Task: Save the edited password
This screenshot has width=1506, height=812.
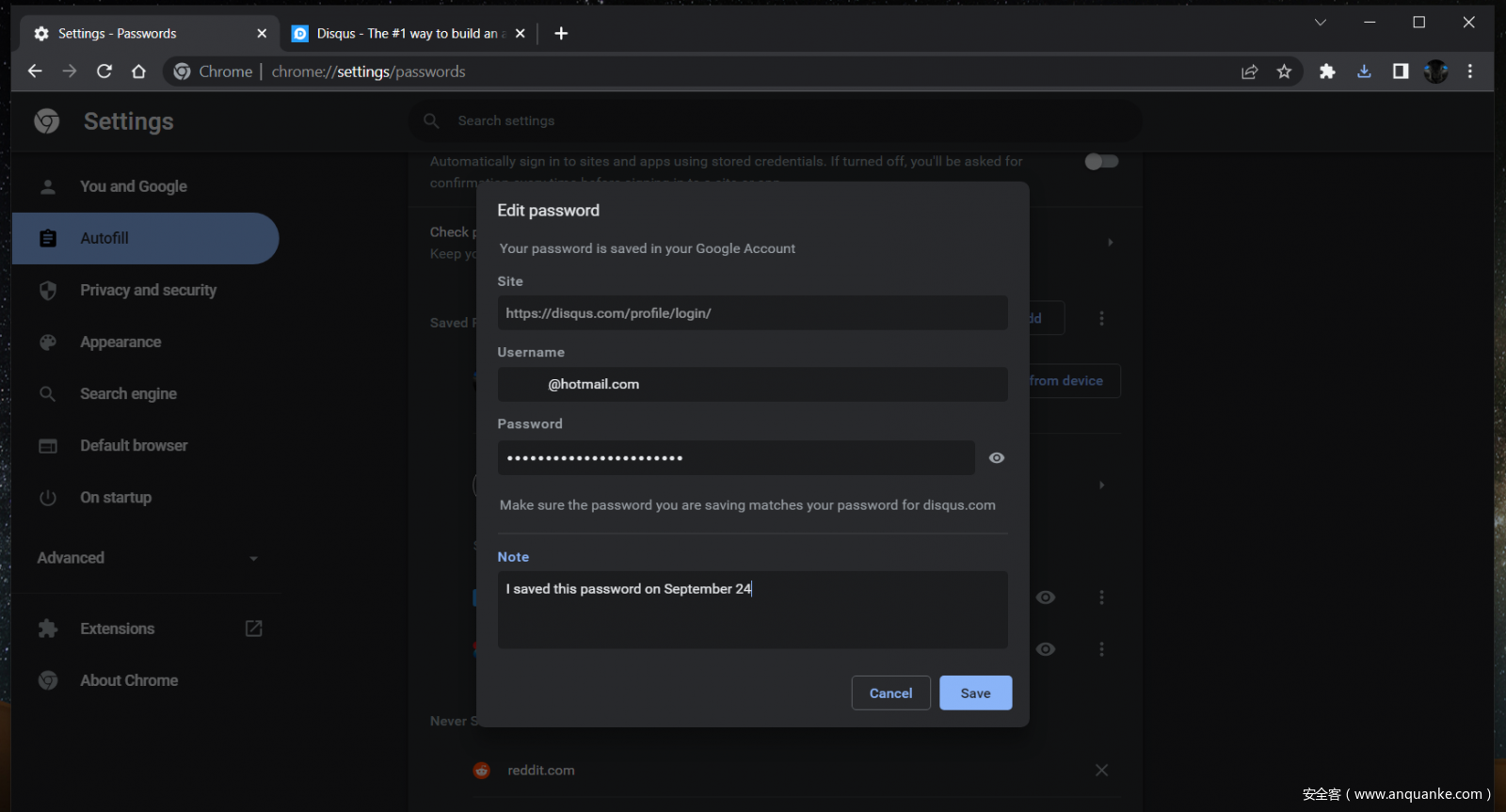Action: [x=975, y=693]
